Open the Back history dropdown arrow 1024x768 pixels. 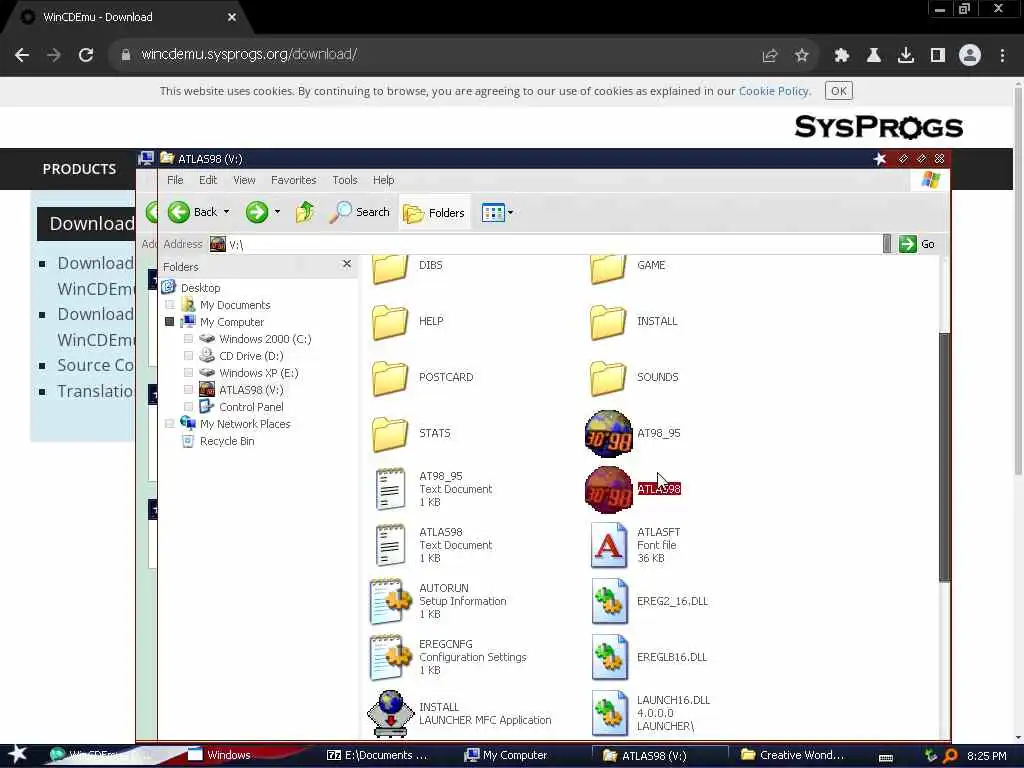pyautogui.click(x=227, y=212)
